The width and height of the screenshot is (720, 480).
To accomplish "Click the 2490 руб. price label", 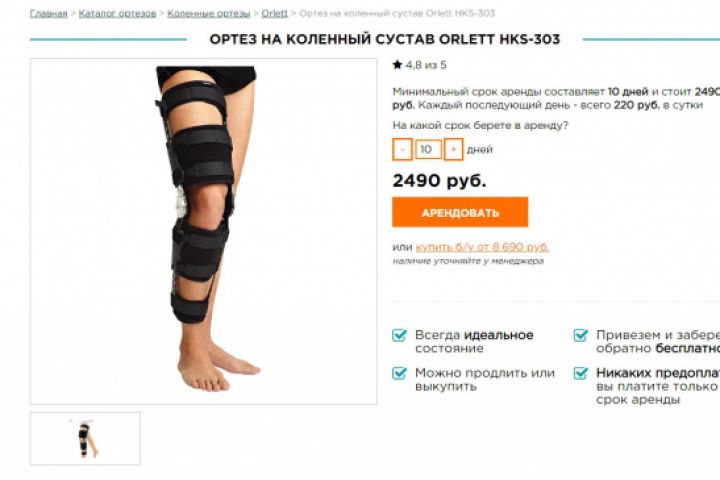I will [x=439, y=181].
